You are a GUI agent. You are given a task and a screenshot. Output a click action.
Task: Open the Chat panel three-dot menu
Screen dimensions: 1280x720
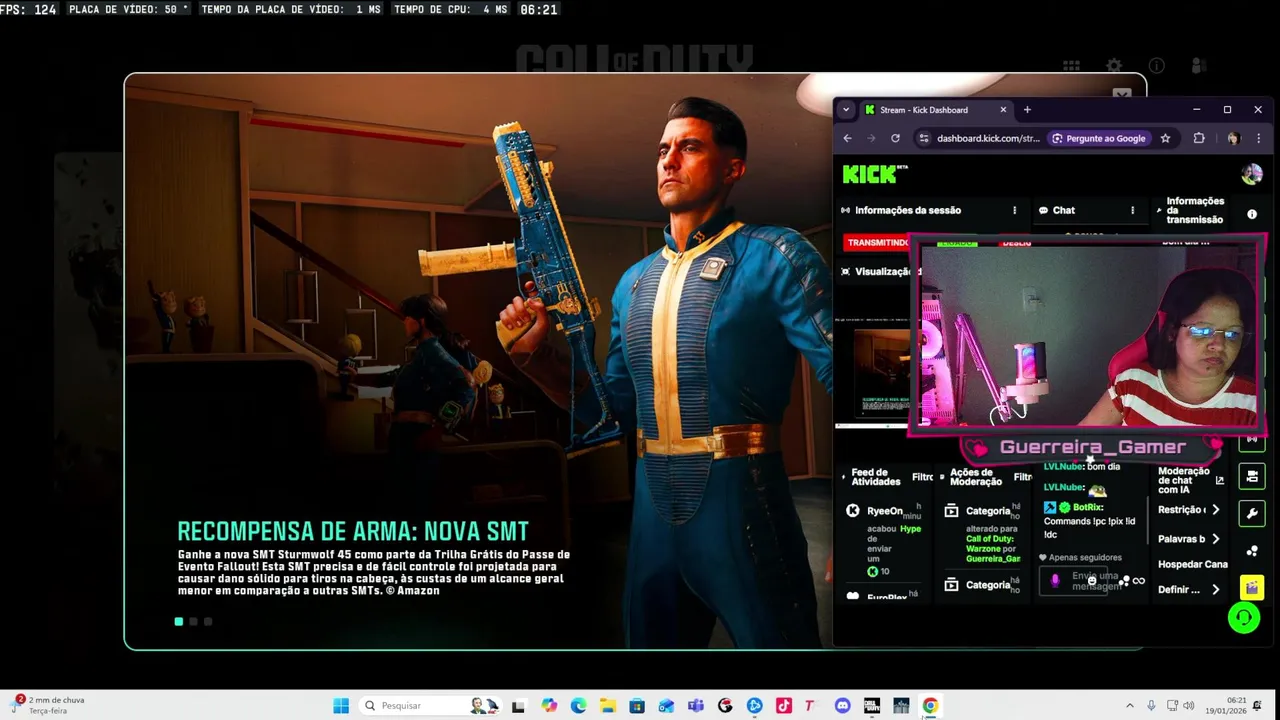pyautogui.click(x=1132, y=210)
